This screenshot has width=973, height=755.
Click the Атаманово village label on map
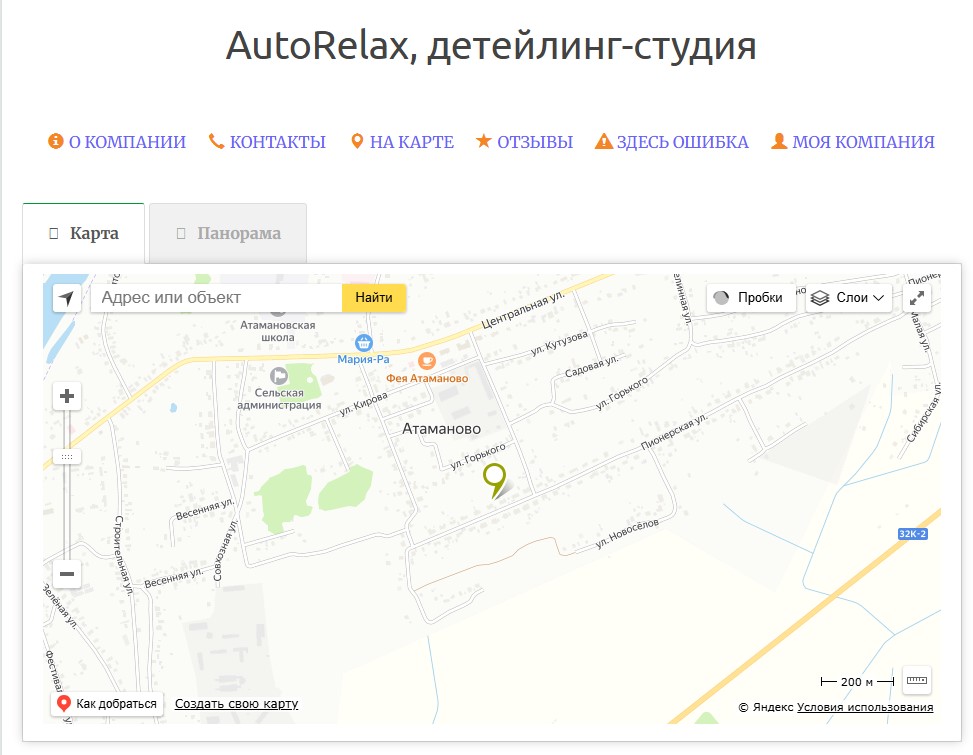click(441, 429)
